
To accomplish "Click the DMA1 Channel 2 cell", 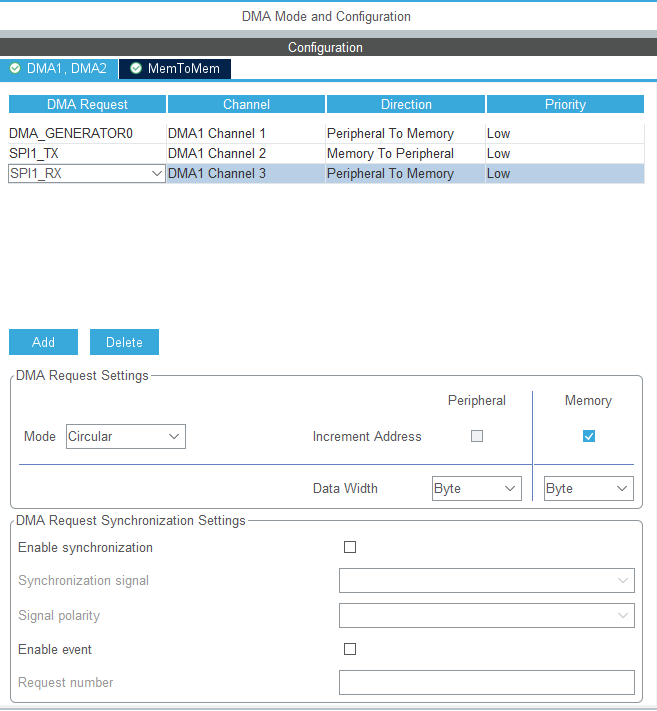I will tap(246, 154).
